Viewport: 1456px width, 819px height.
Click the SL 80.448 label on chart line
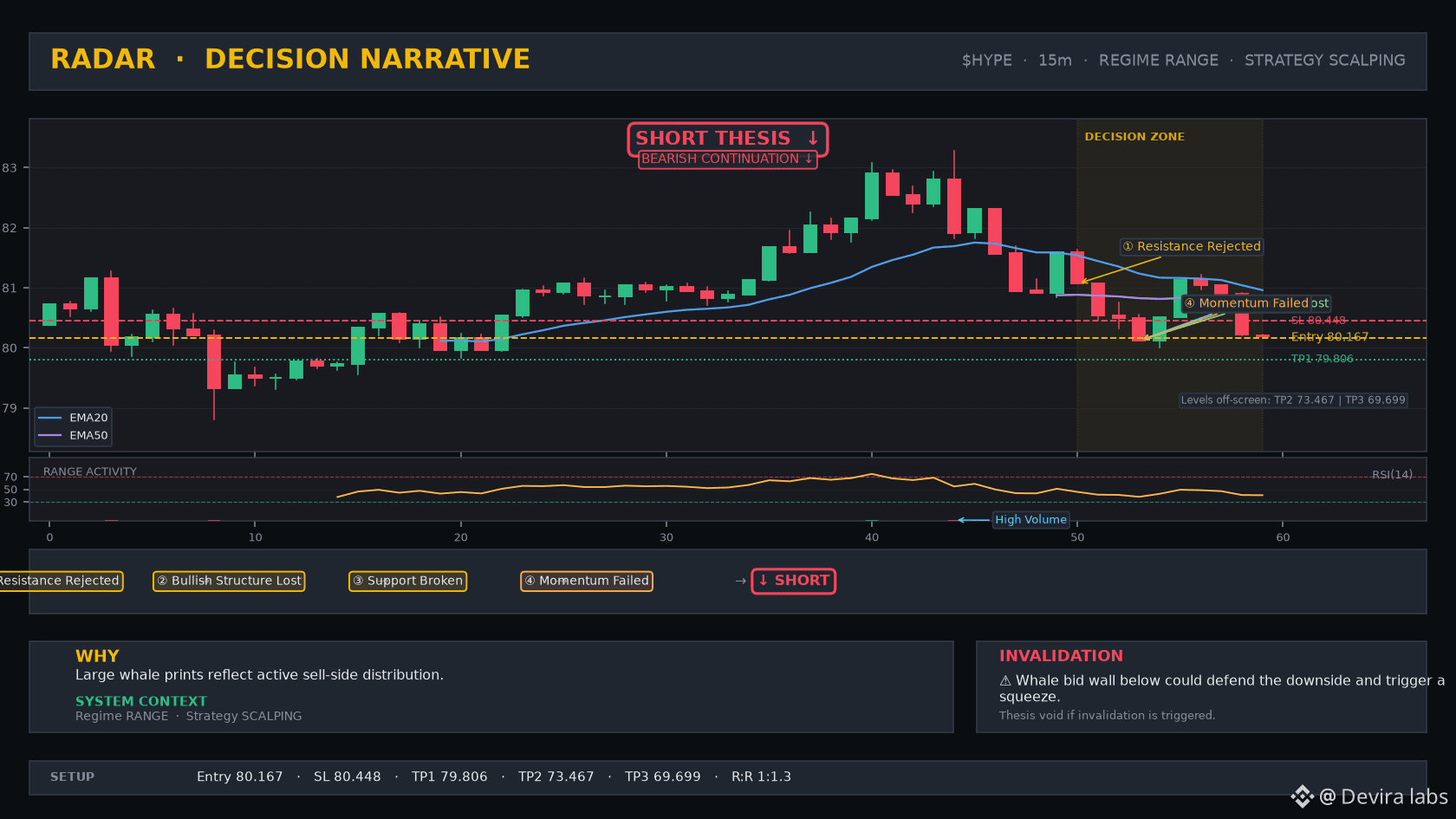1318,321
